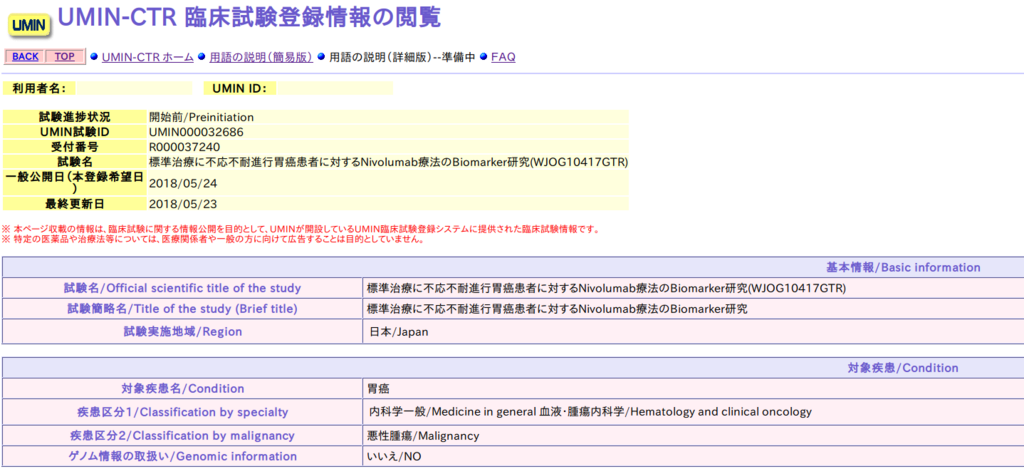Image resolution: width=1024 pixels, height=474 pixels.
Task: Click the UMIN ID value field
Action: coord(336,88)
